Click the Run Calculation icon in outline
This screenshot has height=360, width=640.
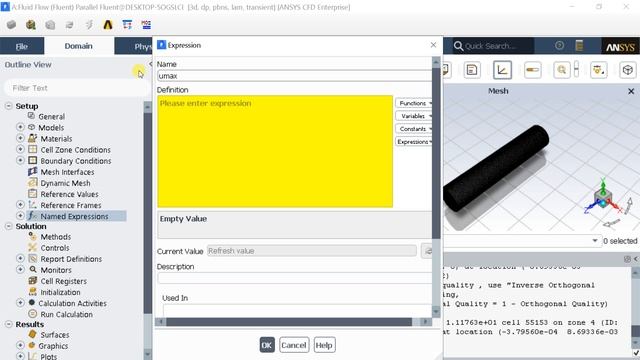click(32, 314)
